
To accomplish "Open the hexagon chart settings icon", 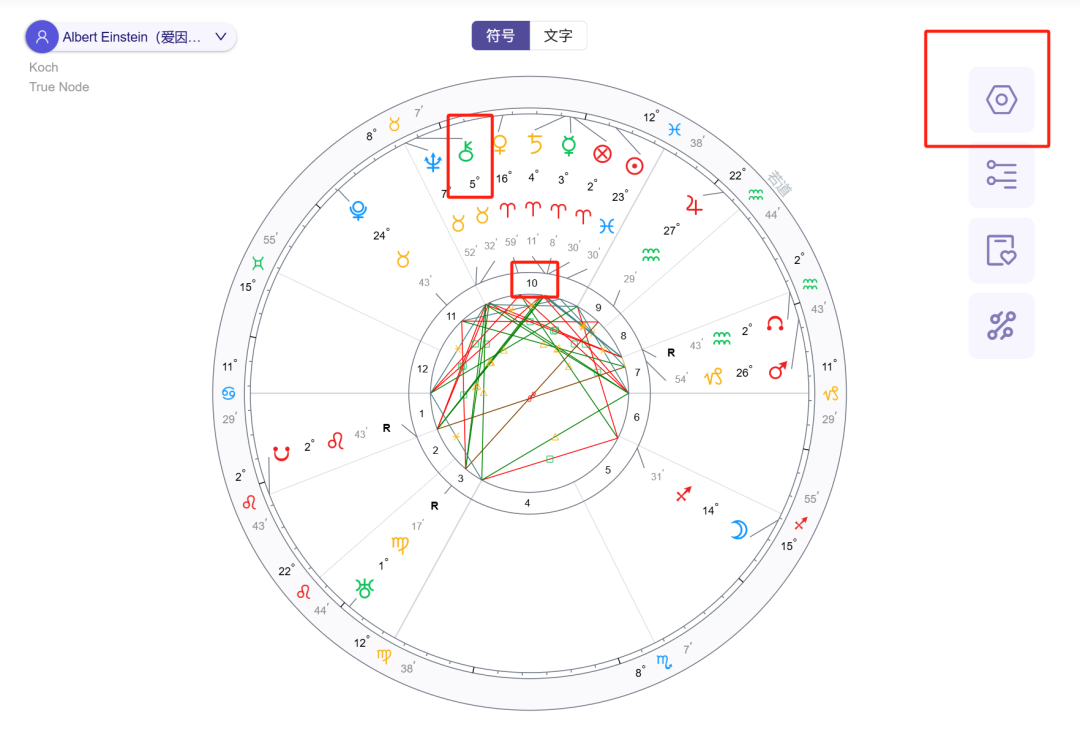I will coord(1001,100).
